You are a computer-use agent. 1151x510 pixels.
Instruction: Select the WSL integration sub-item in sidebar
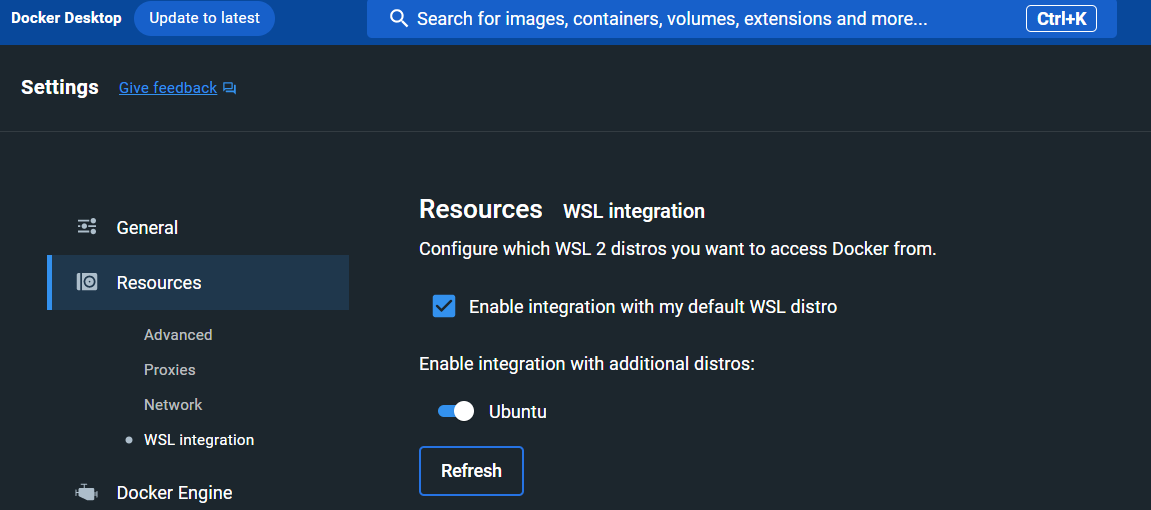click(x=199, y=440)
